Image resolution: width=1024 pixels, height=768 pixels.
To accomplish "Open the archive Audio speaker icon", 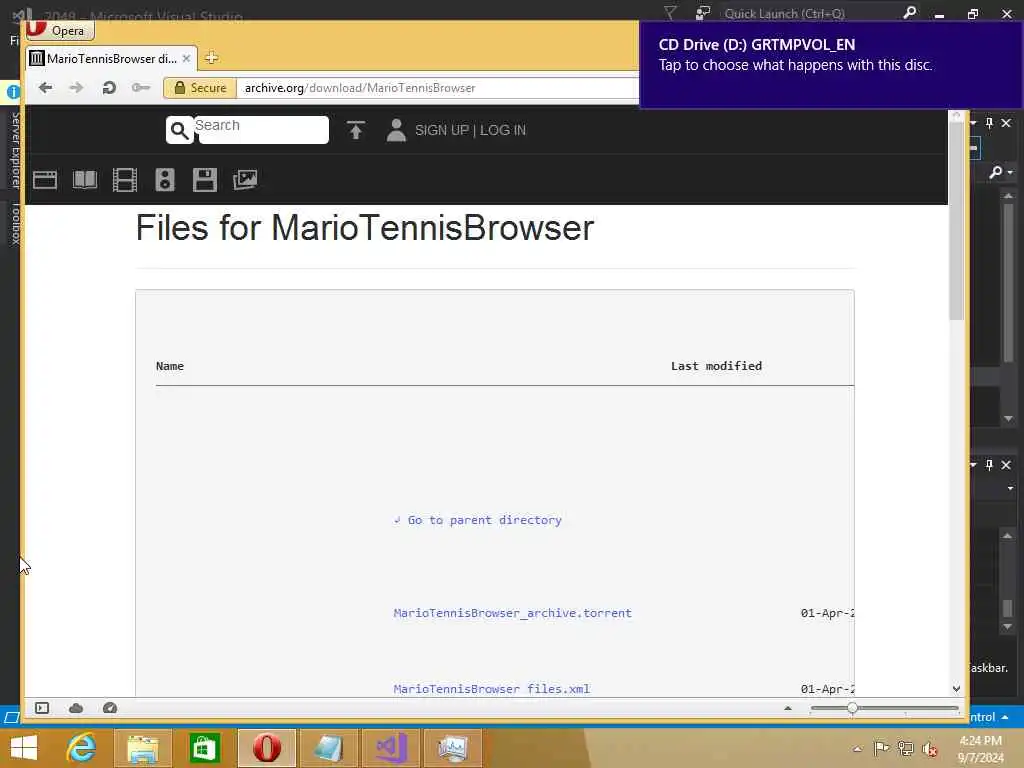I will click(x=165, y=180).
